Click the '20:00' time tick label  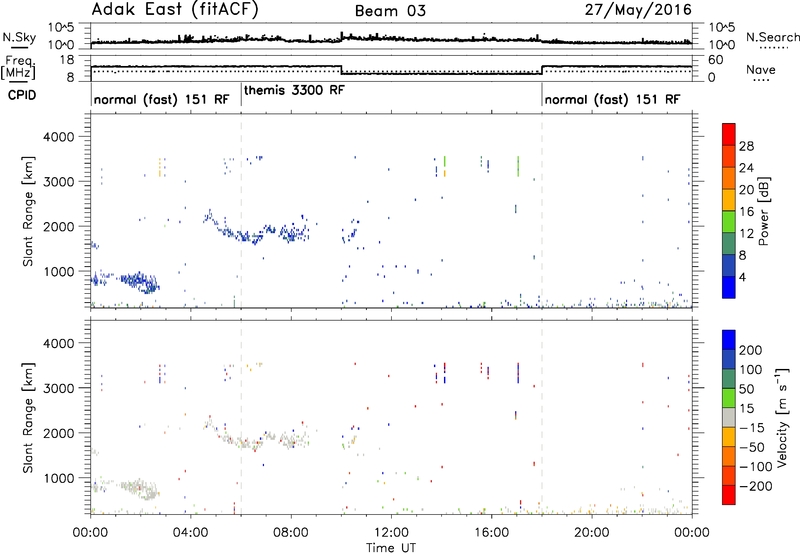[x=591, y=533]
